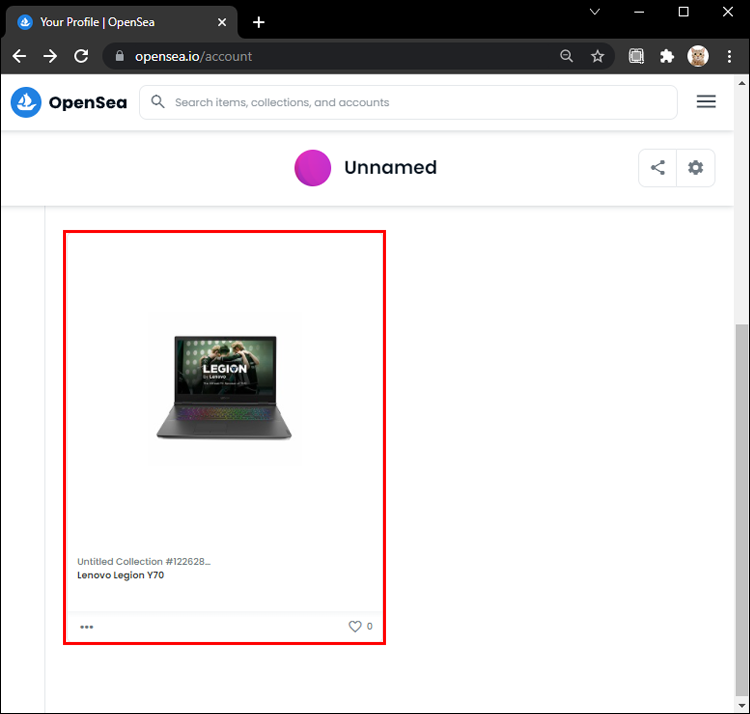Viewport: 750px width, 714px height.
Task: Click the purple profile avatar circle
Action: pos(313,168)
